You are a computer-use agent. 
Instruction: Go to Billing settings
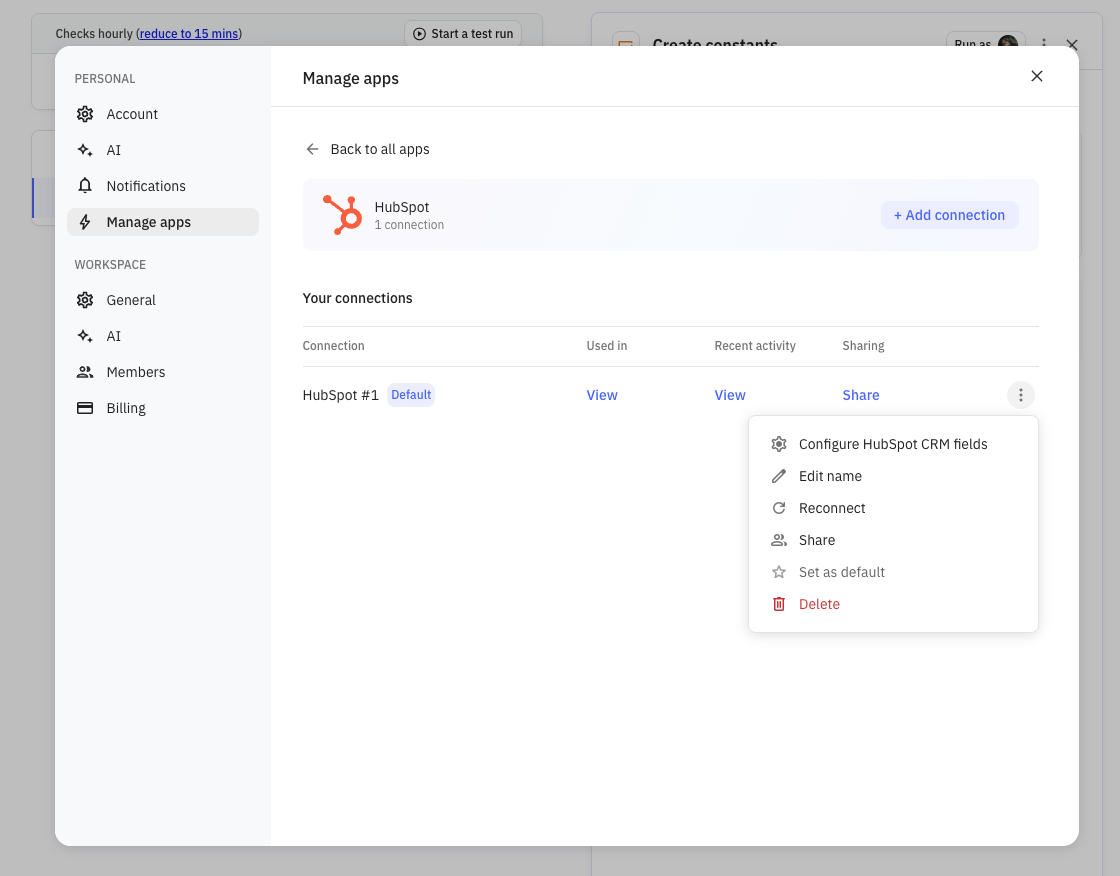(126, 408)
